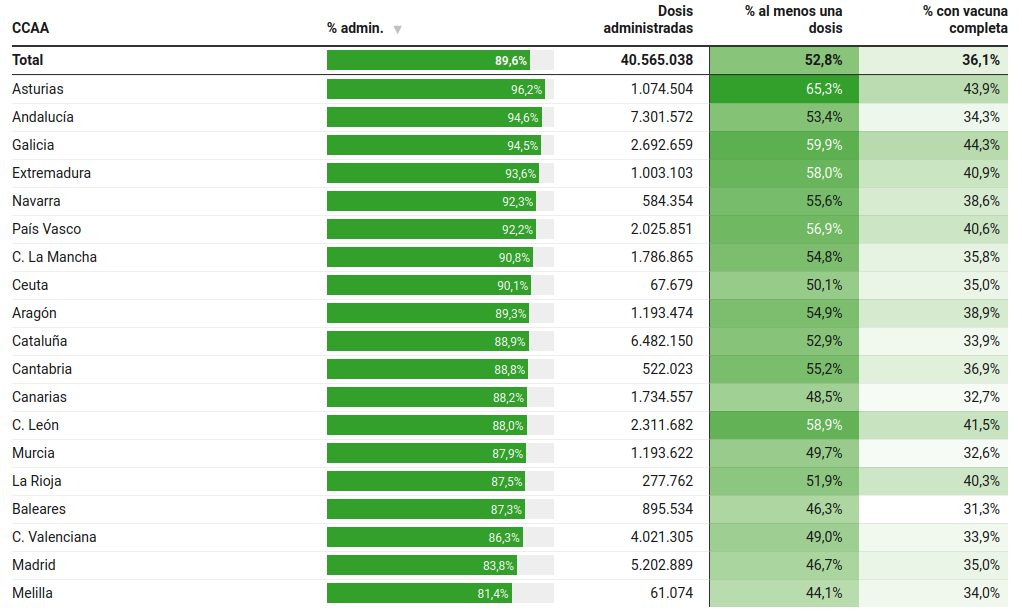Click the C. Valenciana region label
The width and height of the screenshot is (1022, 616).
(55, 537)
